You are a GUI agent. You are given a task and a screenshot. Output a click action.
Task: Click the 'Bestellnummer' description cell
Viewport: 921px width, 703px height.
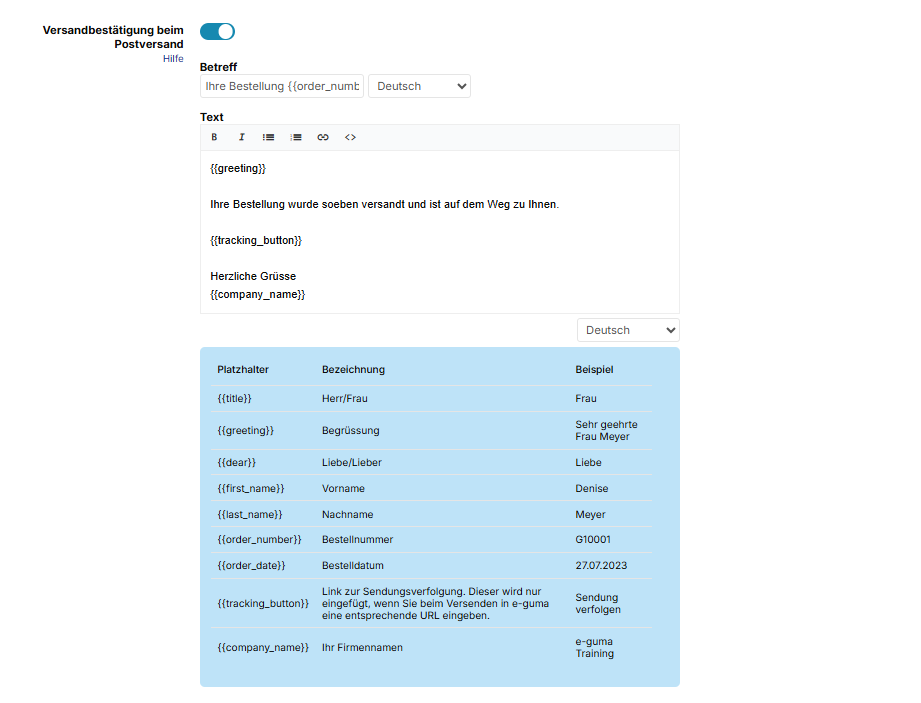(358, 539)
